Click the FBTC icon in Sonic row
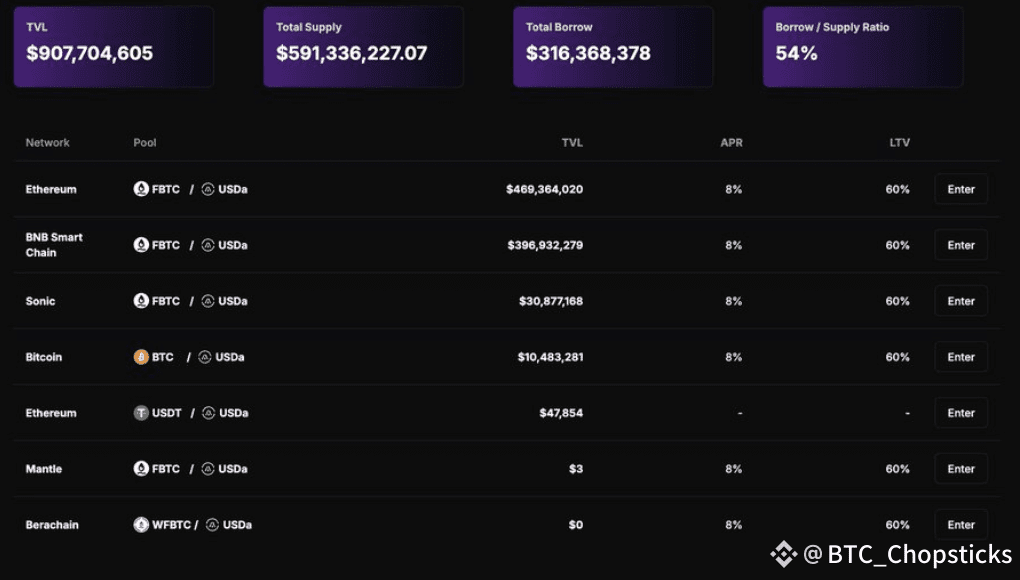The width and height of the screenshot is (1020, 580). point(141,301)
